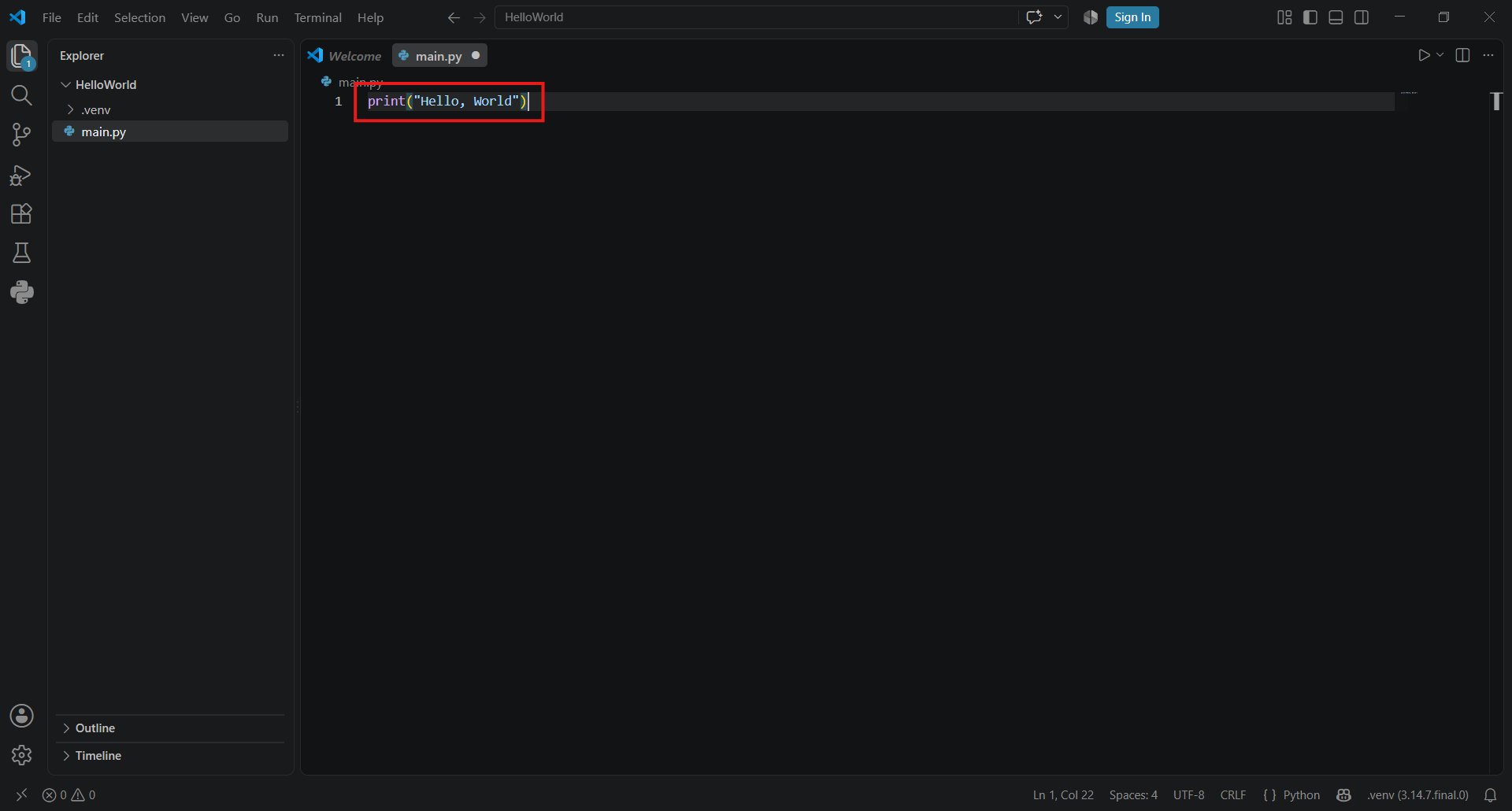Go back with the left arrow
Viewport: 1512px width, 811px height.
454,17
